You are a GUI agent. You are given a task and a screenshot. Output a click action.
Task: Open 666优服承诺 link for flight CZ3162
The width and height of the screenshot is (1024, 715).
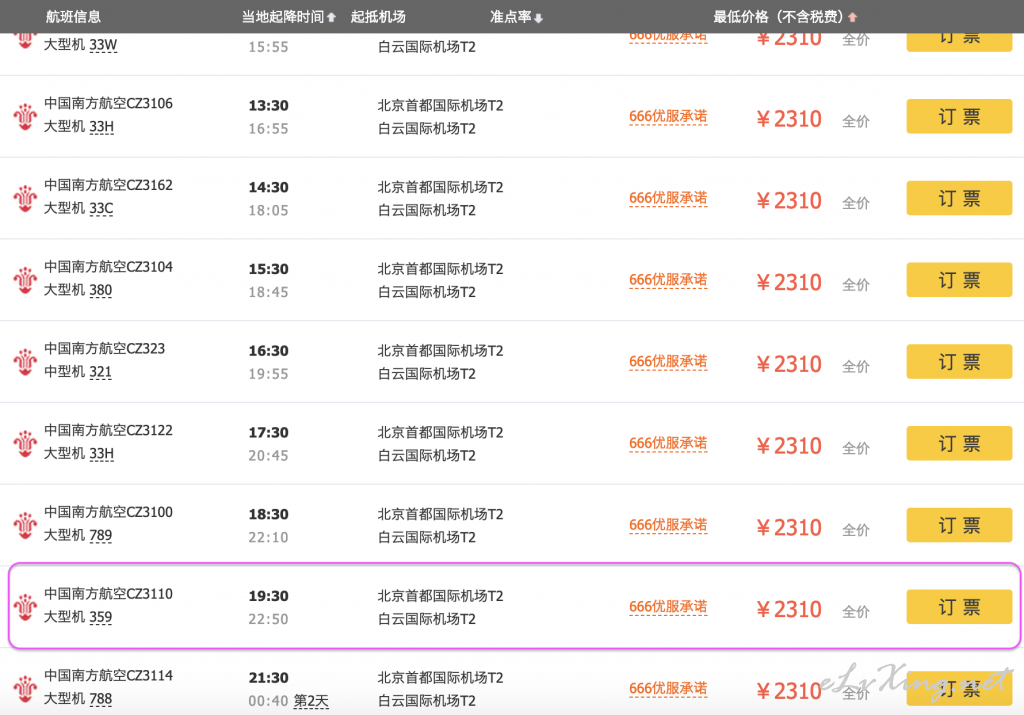coord(668,198)
